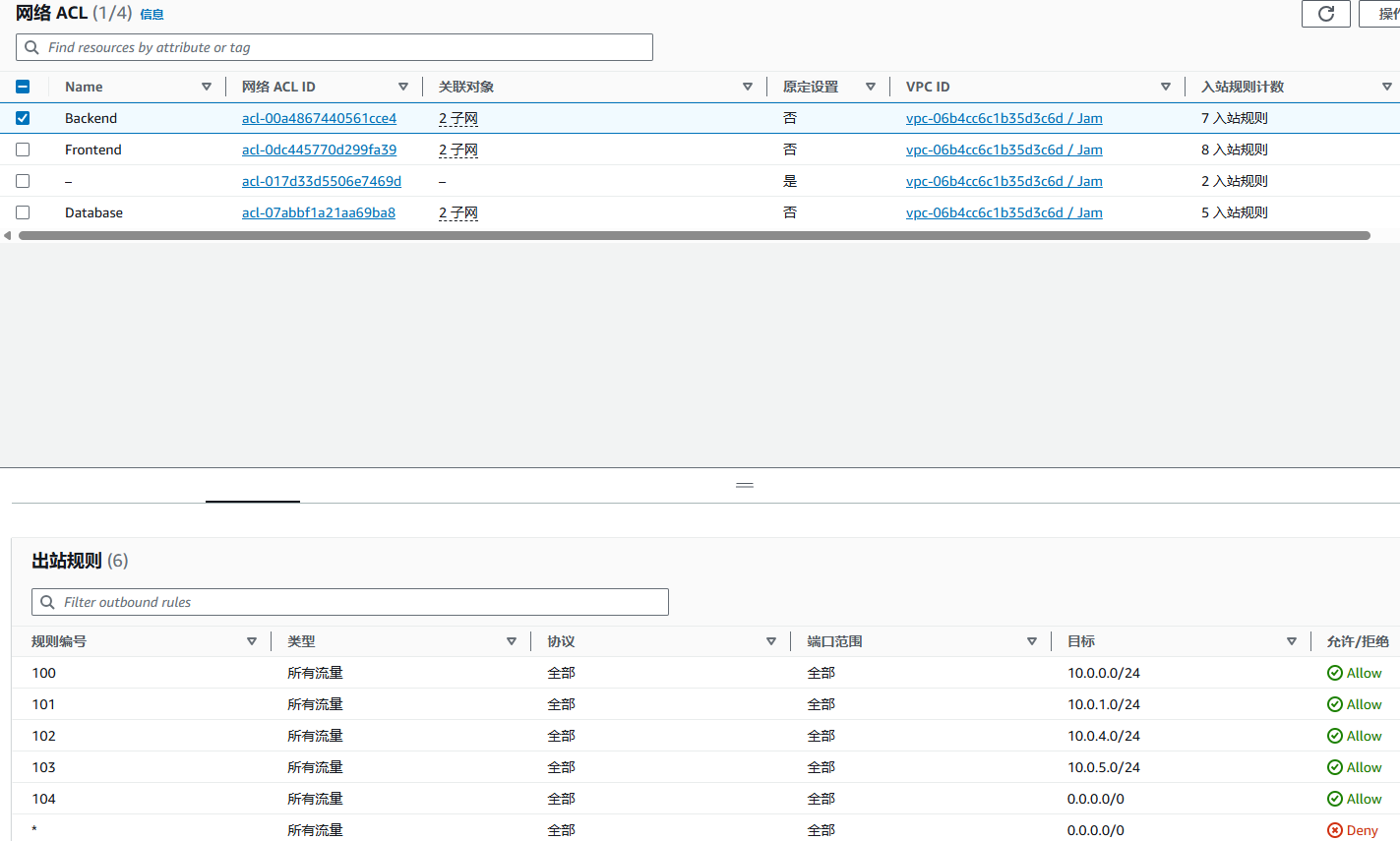
Task: Click the Allow icon for rule 100
Action: tap(1335, 673)
